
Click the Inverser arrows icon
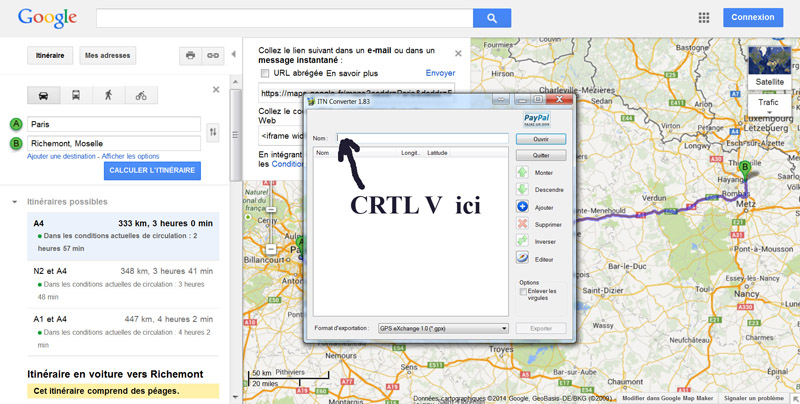point(522,241)
